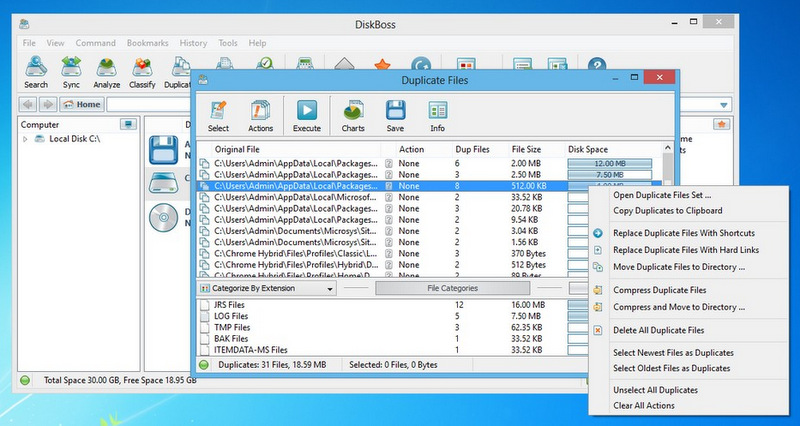Open the Sync tool in DiskBoss
Viewport: 800px width, 426px height.
pos(71,73)
